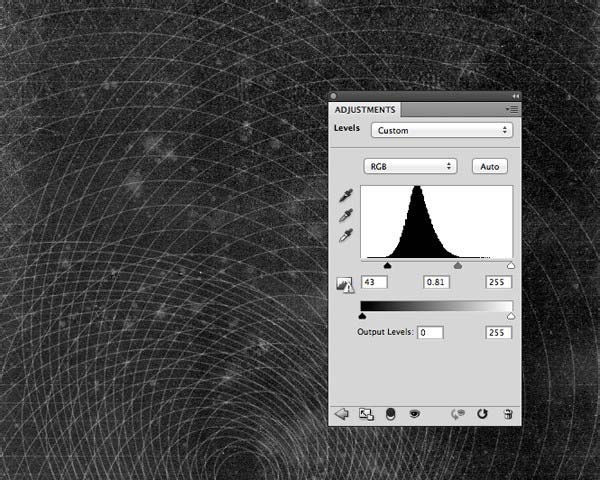
Task: Click the input midtone gray slider
Action: pos(458,265)
